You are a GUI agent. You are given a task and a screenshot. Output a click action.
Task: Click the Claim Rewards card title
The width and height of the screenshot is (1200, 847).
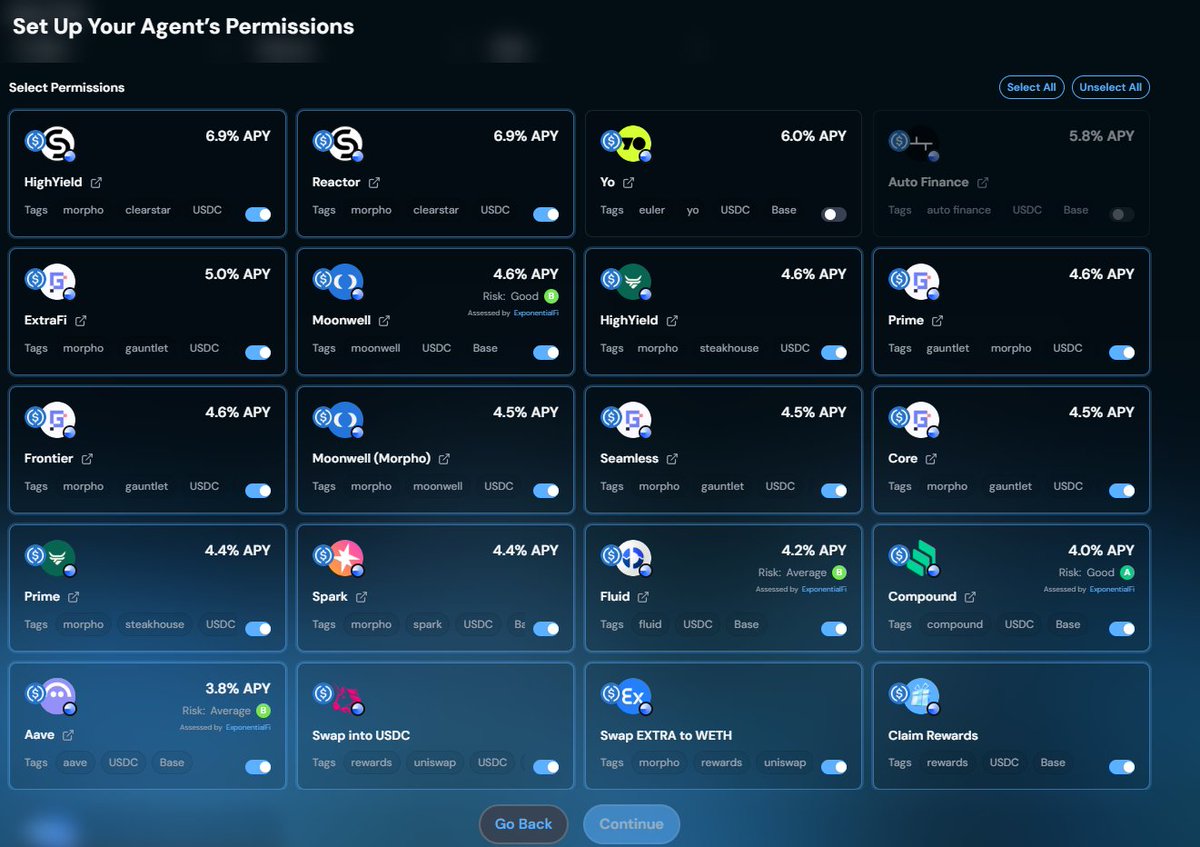[933, 735]
